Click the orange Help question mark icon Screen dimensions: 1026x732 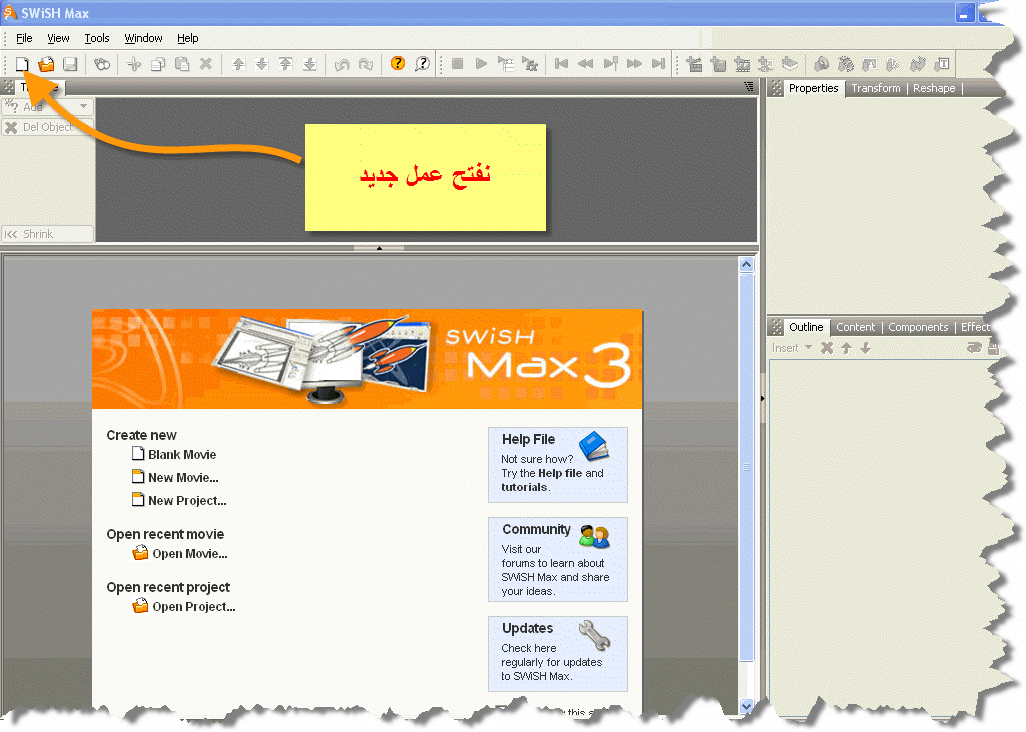(x=398, y=64)
